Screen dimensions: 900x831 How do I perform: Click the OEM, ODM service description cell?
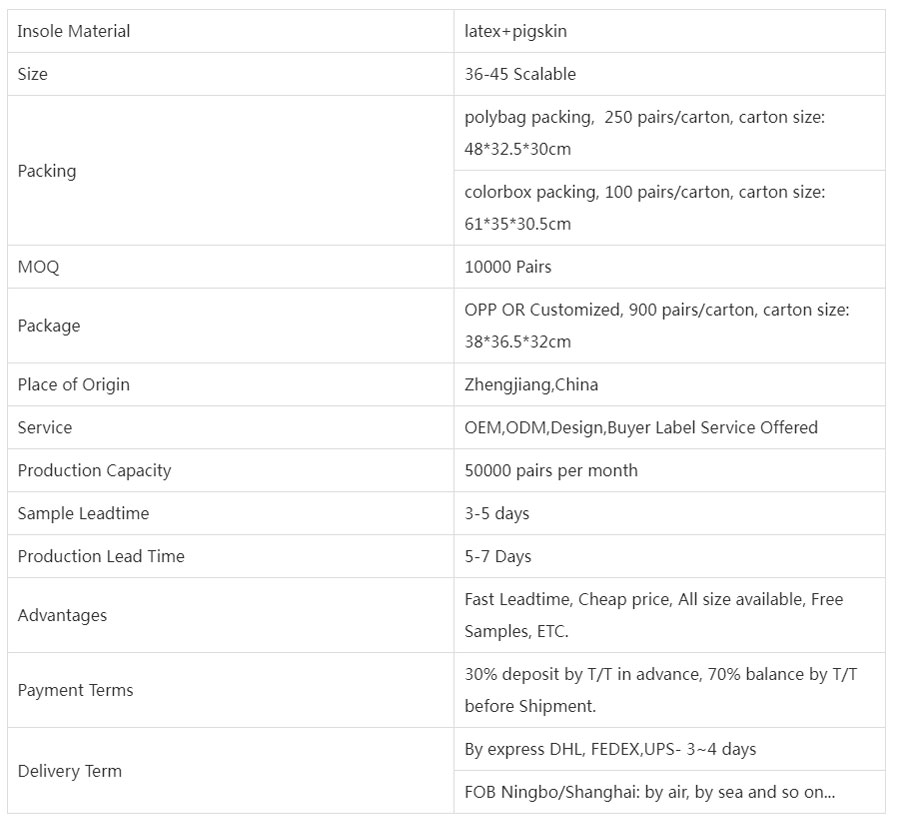point(641,427)
